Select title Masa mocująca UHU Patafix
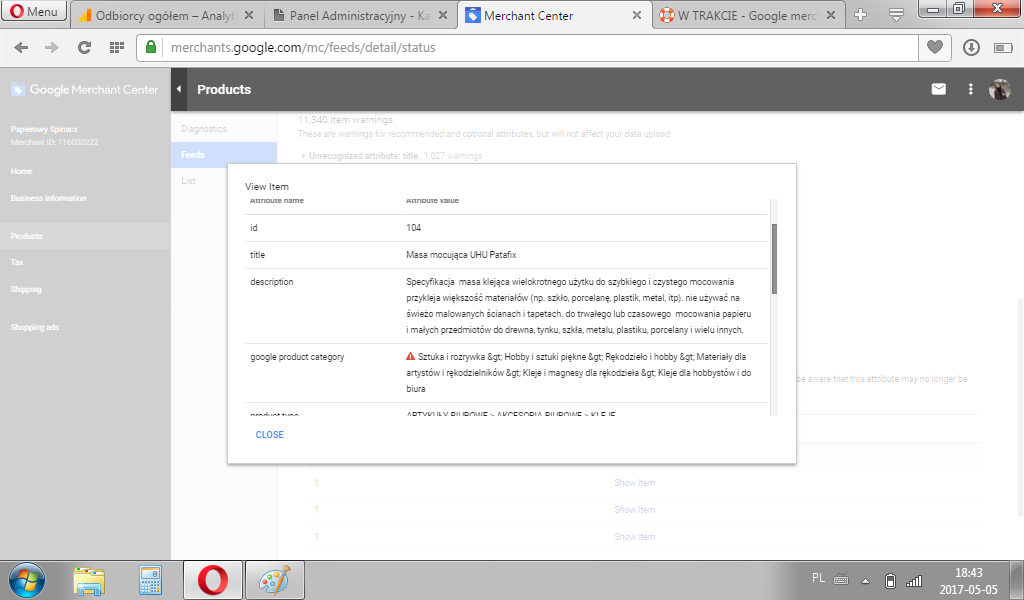 [461, 255]
